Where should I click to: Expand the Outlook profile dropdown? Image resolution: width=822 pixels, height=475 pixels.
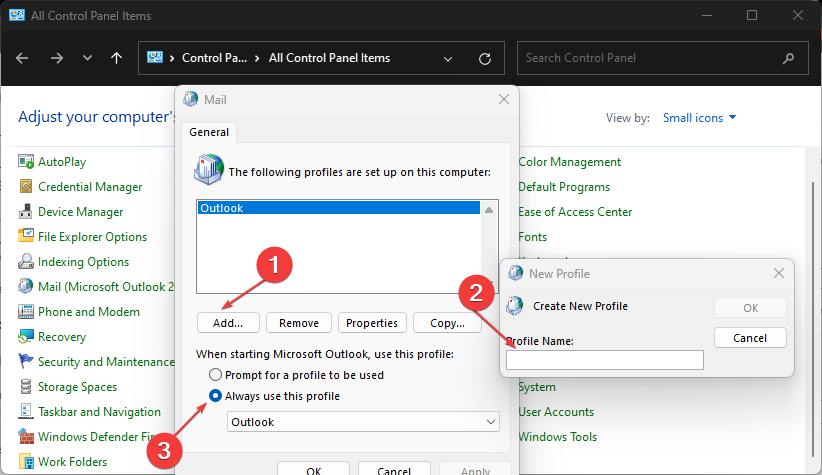(363, 422)
